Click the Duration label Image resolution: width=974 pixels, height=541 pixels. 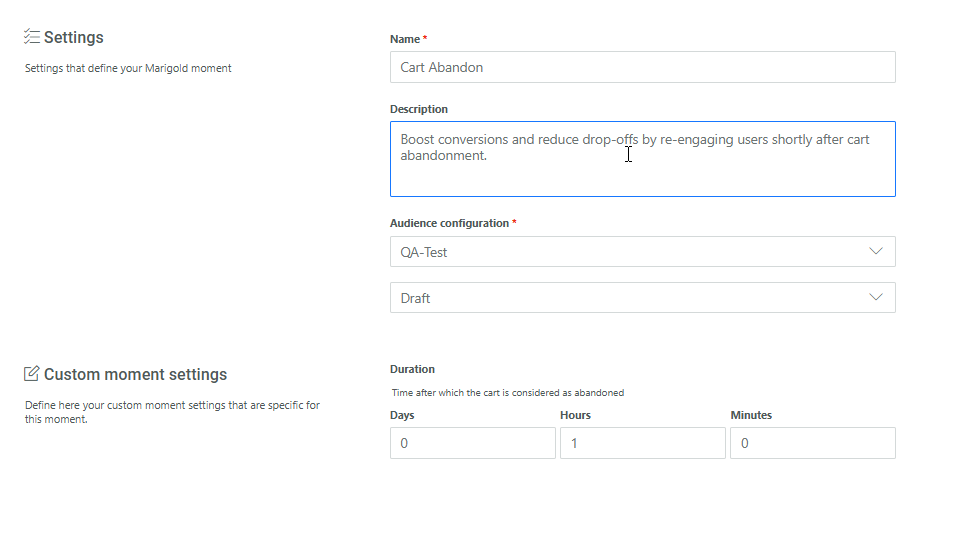[x=412, y=369]
